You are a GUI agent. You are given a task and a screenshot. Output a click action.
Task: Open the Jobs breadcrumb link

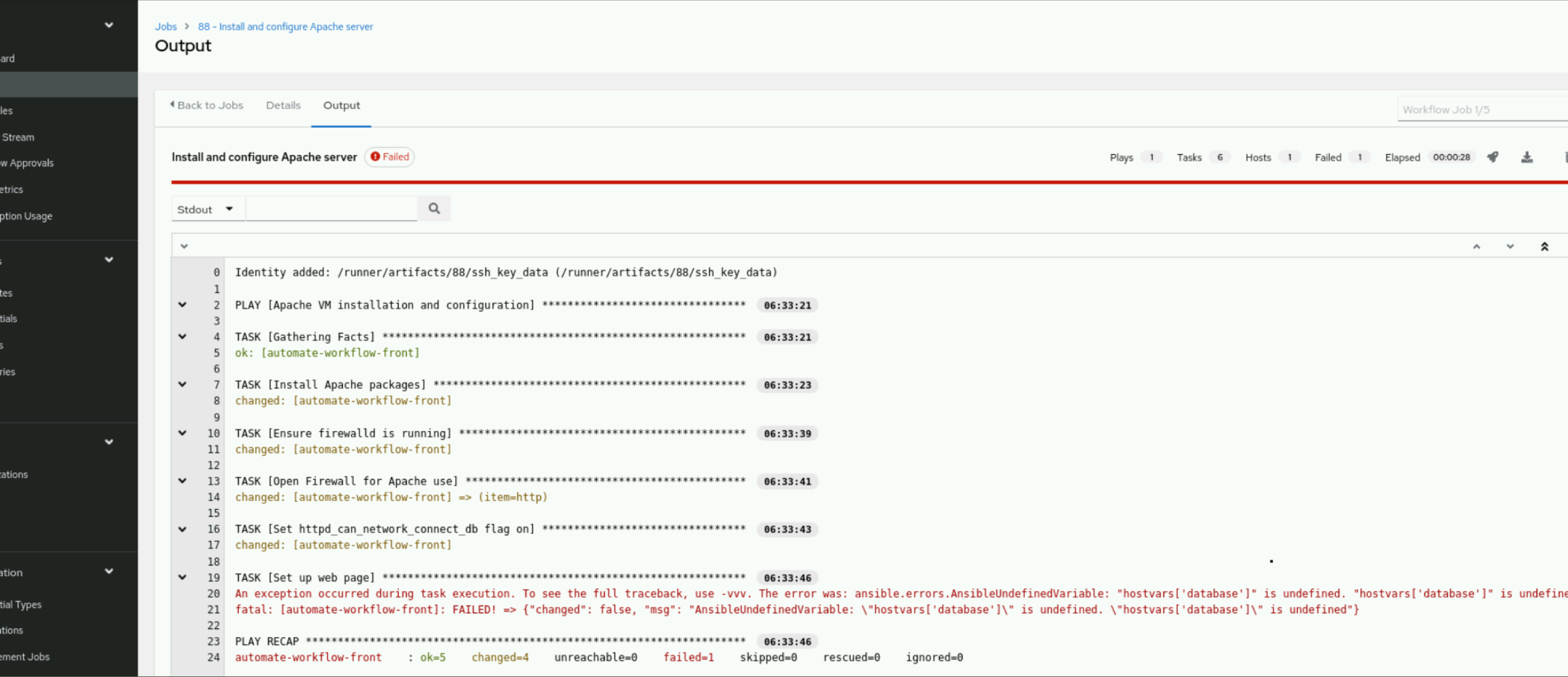click(166, 26)
